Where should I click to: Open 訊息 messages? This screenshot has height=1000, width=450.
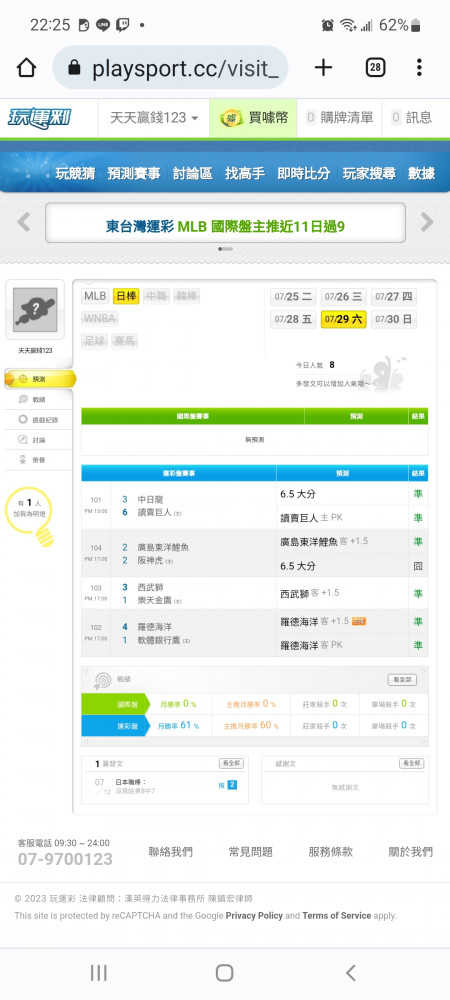click(412, 118)
